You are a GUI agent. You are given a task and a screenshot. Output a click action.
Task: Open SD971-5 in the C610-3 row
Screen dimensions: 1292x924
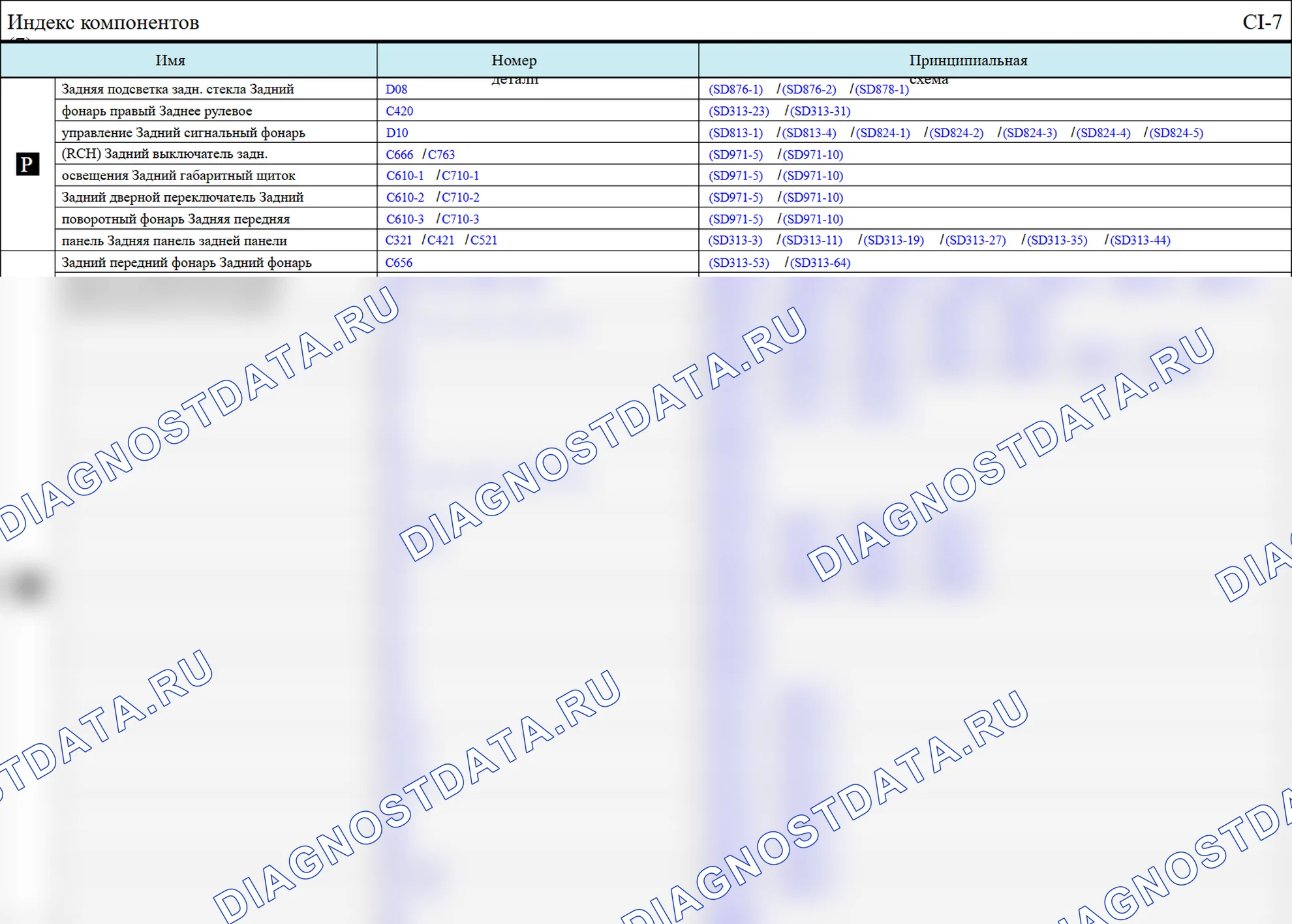[735, 219]
